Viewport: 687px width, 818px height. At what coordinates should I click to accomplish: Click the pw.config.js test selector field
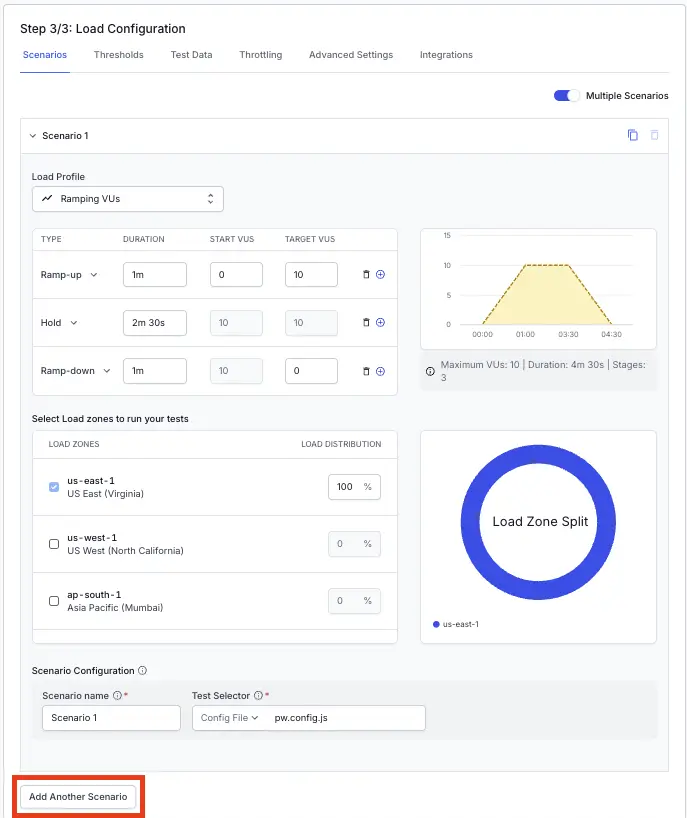(x=346, y=718)
